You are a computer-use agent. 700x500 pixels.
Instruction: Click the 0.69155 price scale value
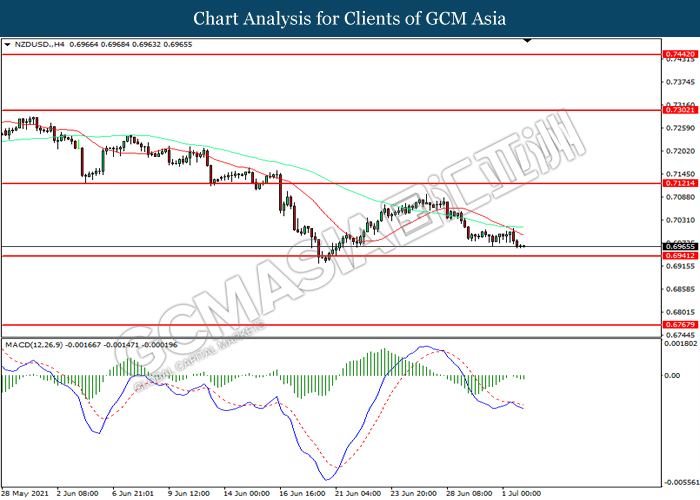pos(680,266)
